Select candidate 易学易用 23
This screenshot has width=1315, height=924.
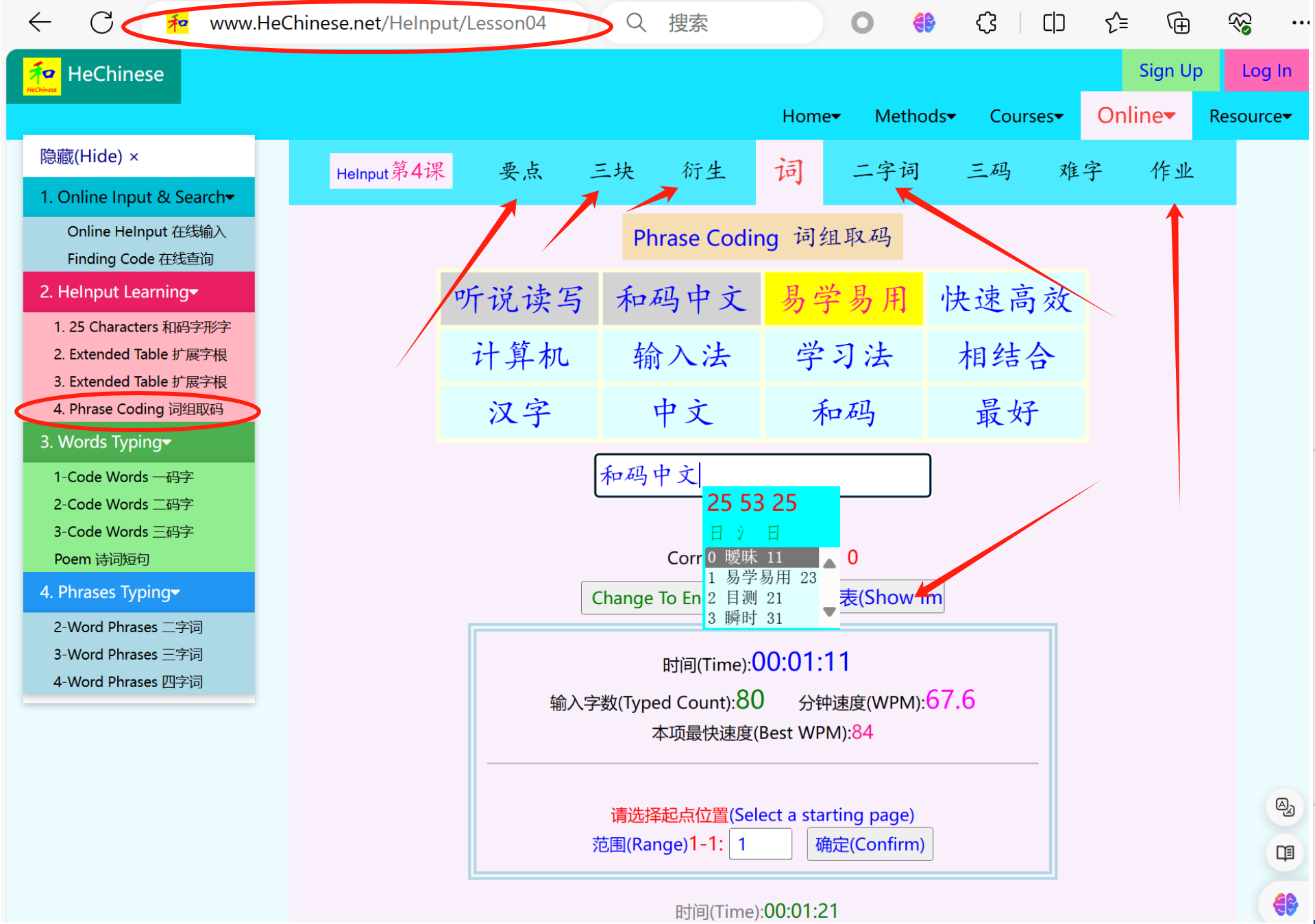point(762,577)
